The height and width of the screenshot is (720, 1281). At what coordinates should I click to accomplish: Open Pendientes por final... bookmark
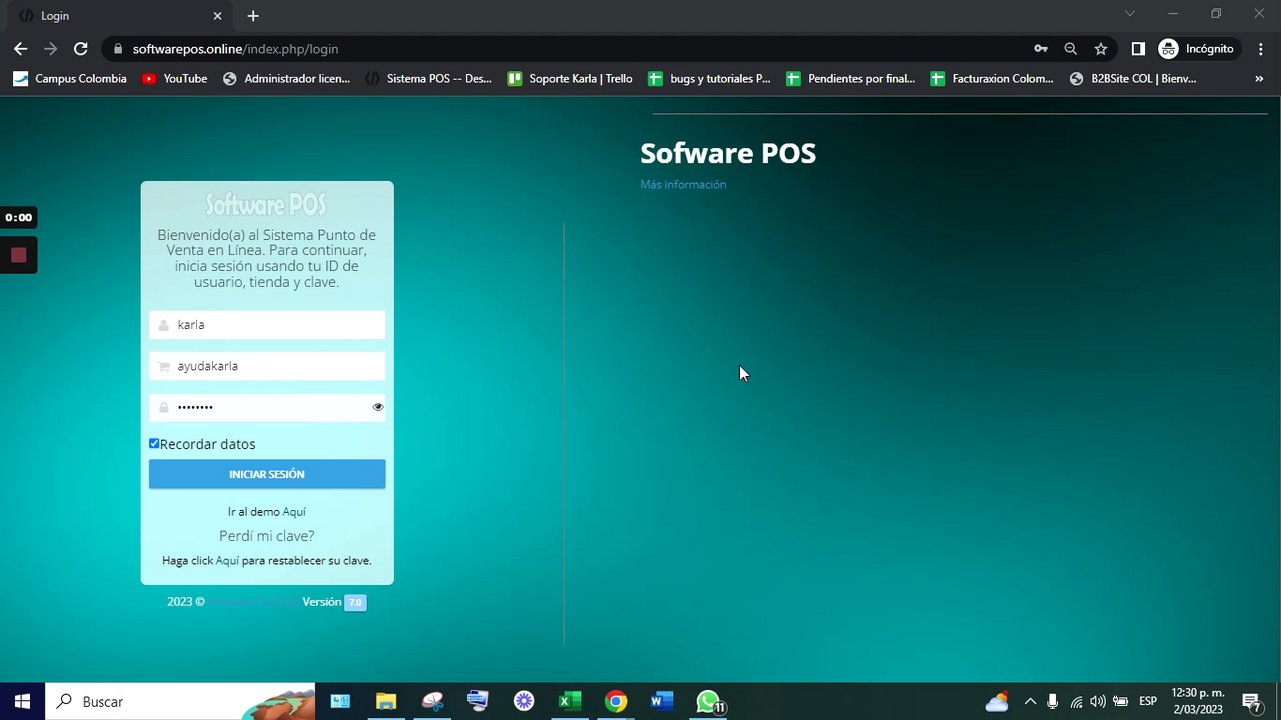(851, 78)
